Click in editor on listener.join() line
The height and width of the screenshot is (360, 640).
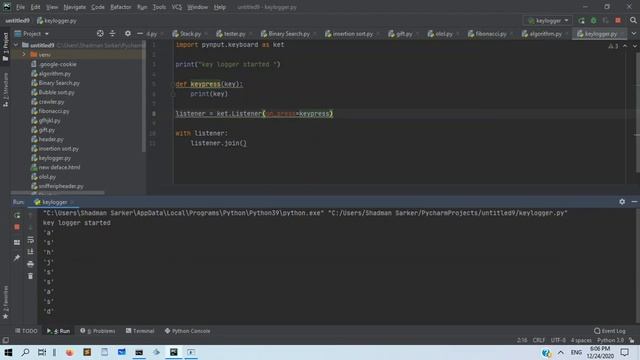point(218,143)
